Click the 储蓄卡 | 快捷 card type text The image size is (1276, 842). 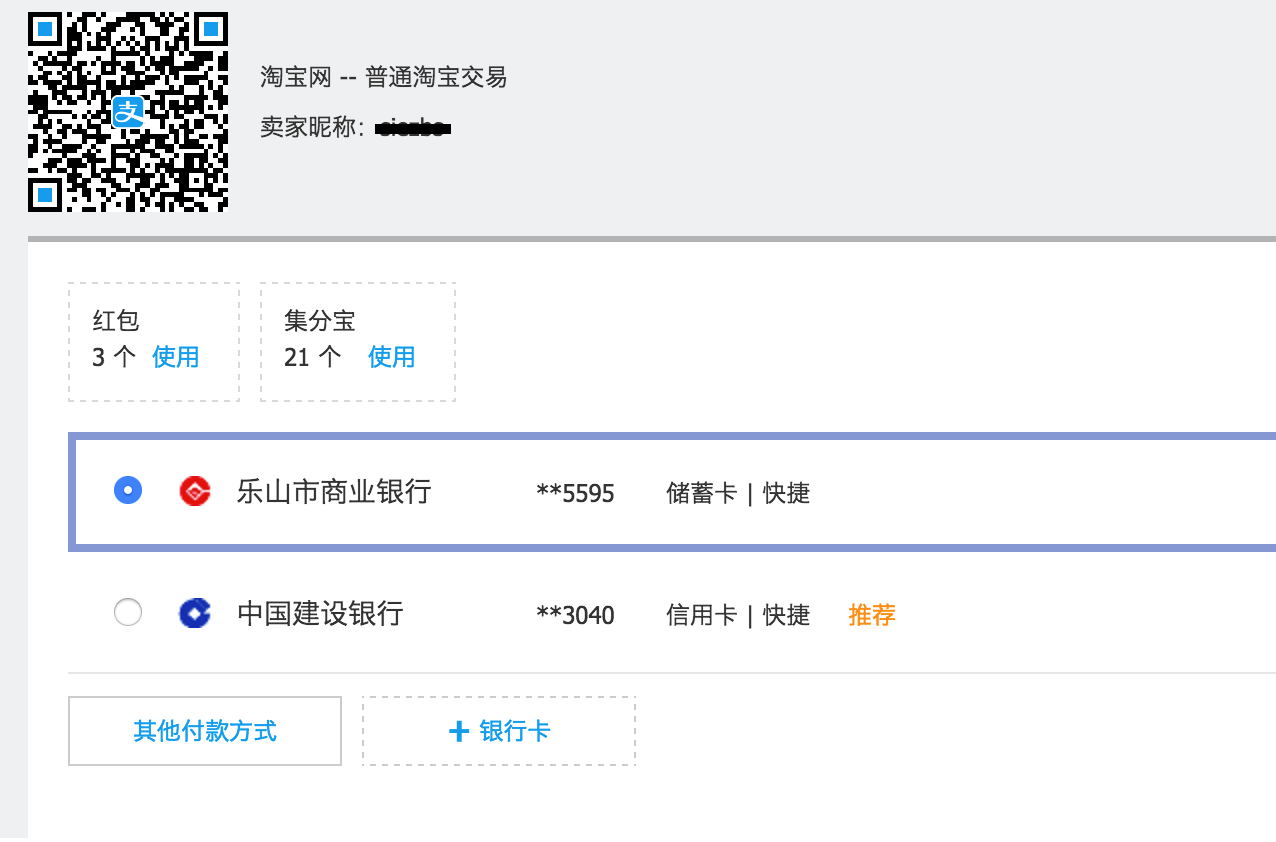pyautogui.click(x=738, y=493)
